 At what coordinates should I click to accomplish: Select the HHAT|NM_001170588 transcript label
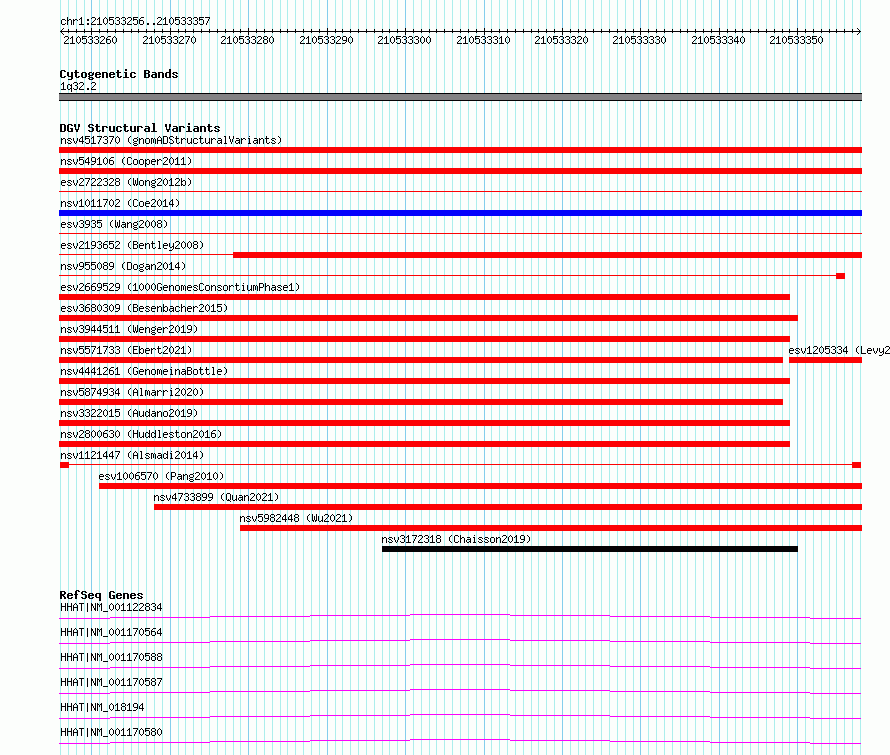[111, 657]
